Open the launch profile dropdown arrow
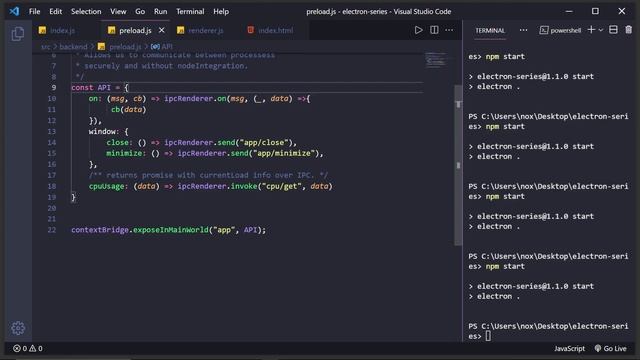The height and width of the screenshot is (360, 640). tap(601, 30)
